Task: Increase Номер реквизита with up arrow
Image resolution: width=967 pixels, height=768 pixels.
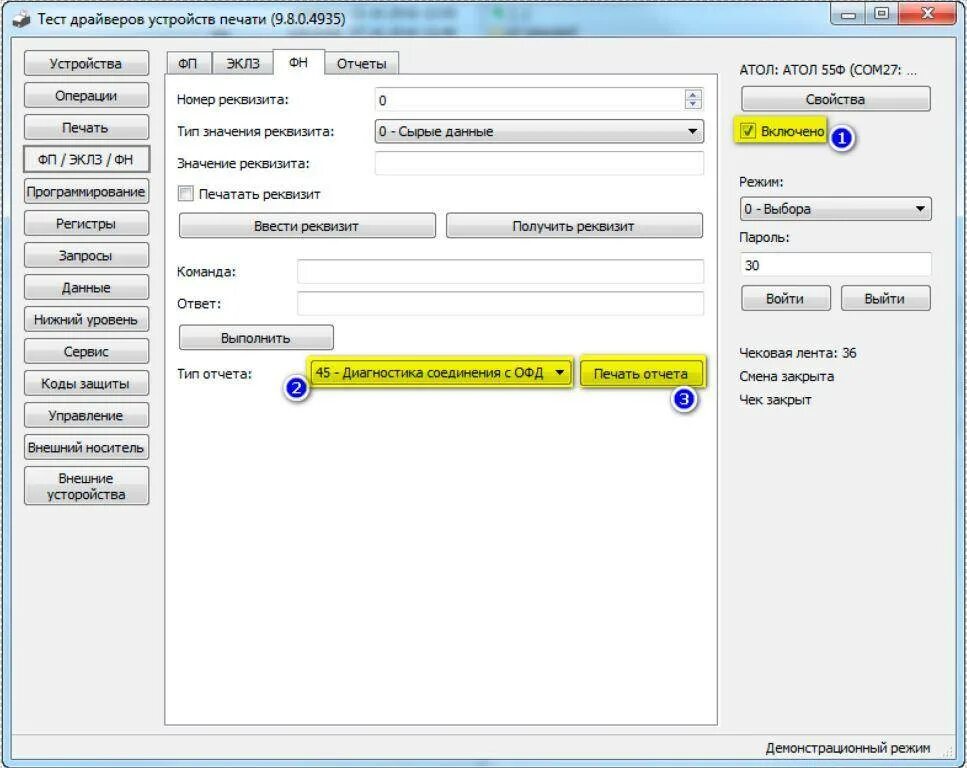Action: pyautogui.click(x=693, y=94)
